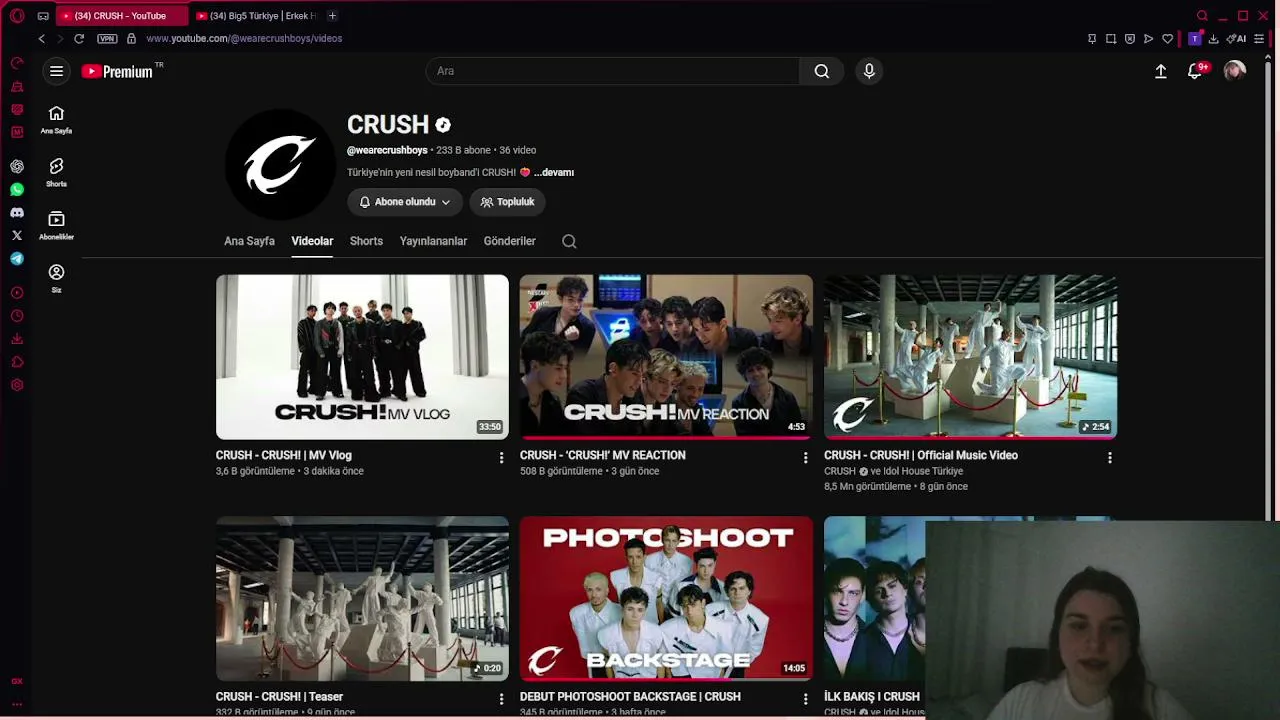Open WhatsApp in the Opera sidebar
1280x720 pixels.
17,189
